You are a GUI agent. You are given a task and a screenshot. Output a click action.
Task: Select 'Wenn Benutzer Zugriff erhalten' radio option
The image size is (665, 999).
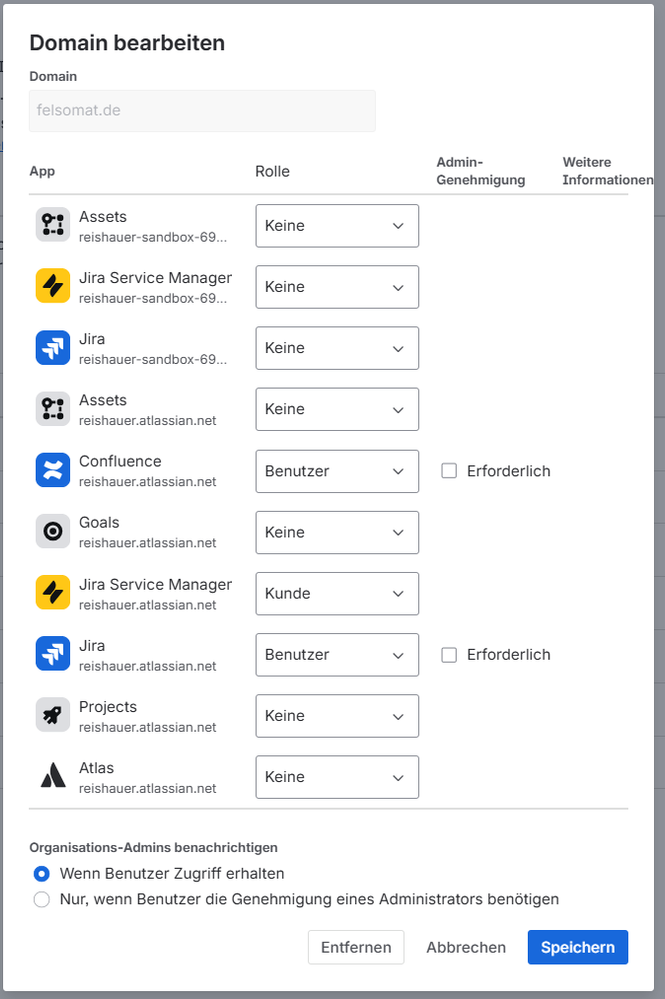[41, 873]
